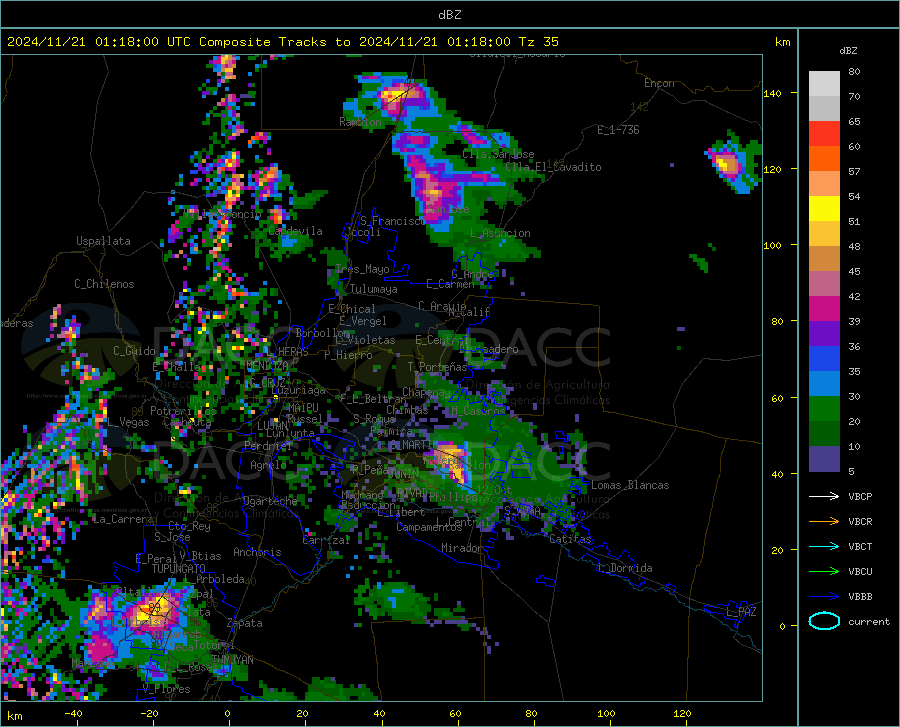Viewport: 900px width, 727px height.
Task: Click the 'Tres_Mayo' place label
Action: tap(362, 269)
